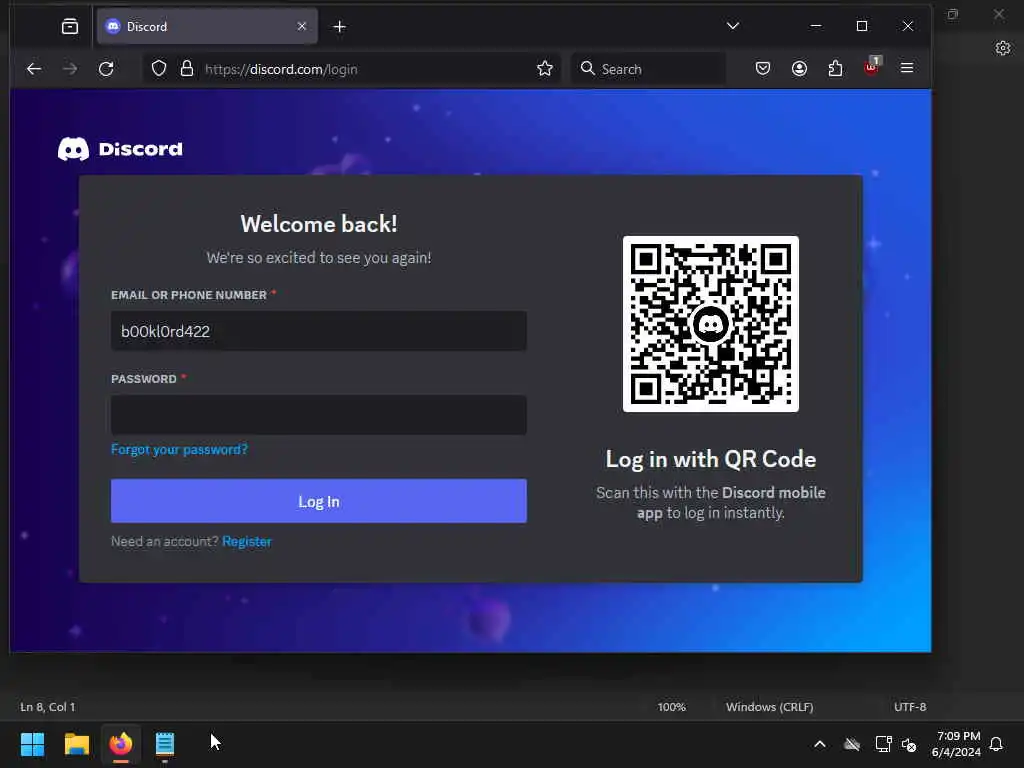Open clock and calendar showing 7:09 PM
The image size is (1024, 768).
956,744
